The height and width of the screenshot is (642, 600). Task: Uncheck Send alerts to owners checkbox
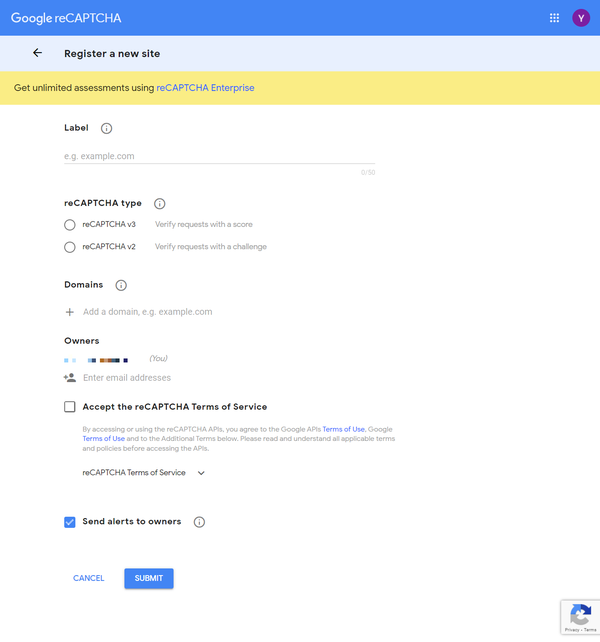[70, 522]
